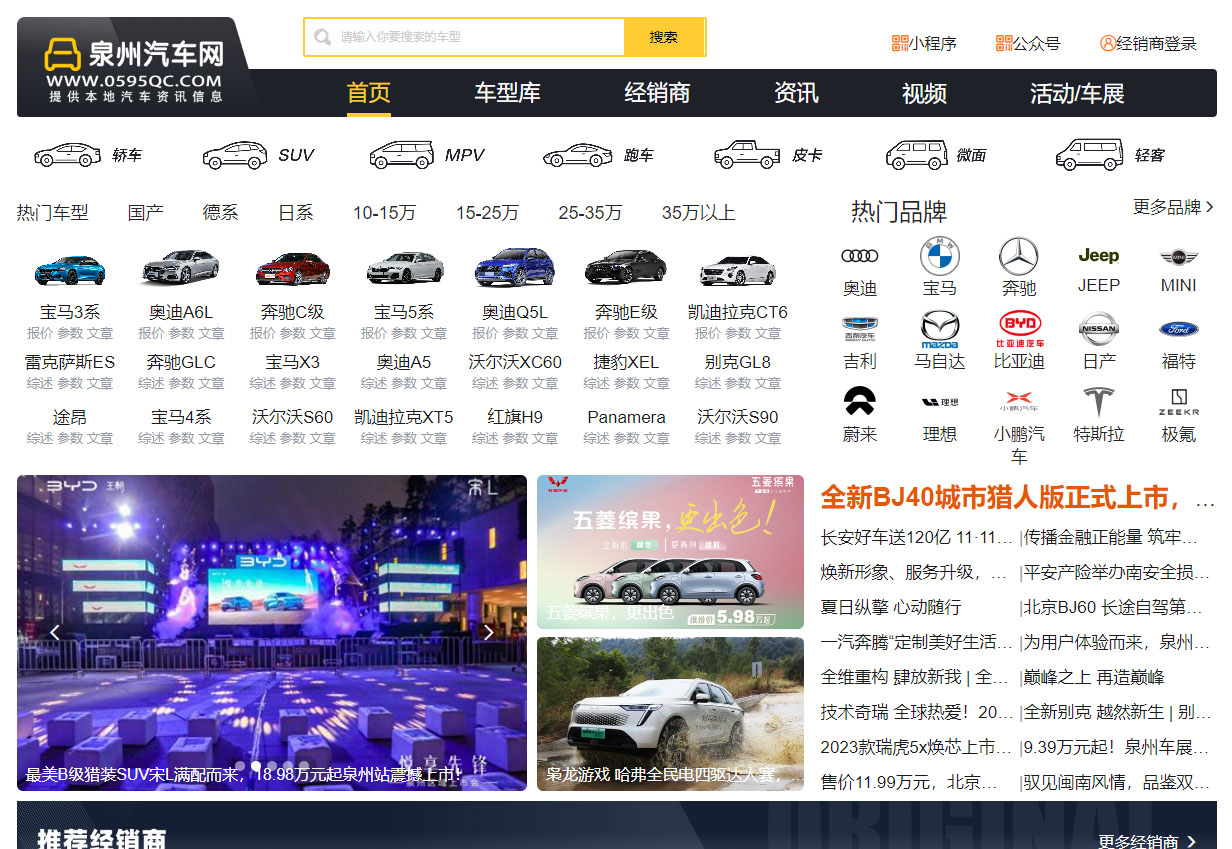Open the 极氪 Zeekr brand logo

1179,401
